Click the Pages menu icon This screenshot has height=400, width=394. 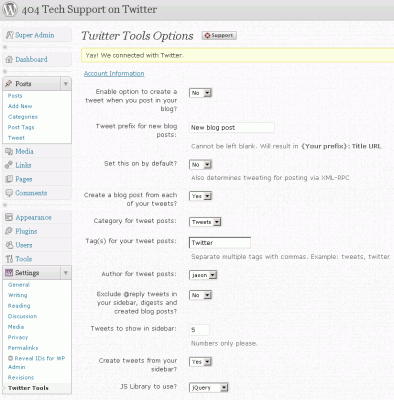9,179
